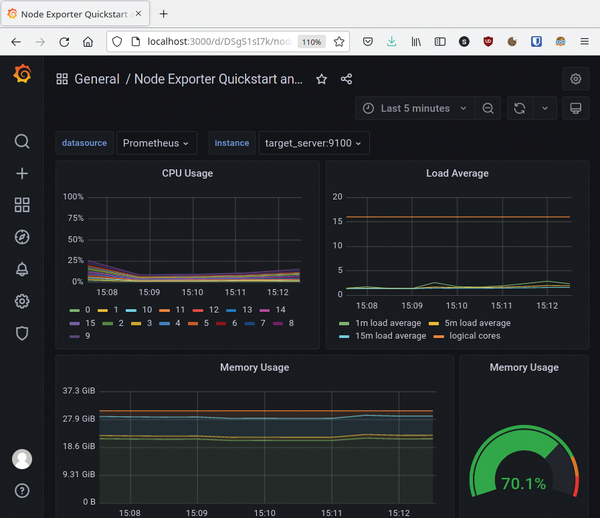Open CPU Usage panel title menu
This screenshot has height=518, width=600.
(x=187, y=173)
